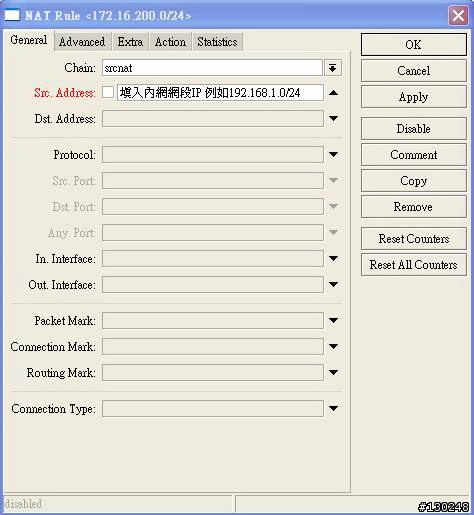474x515 pixels.
Task: Expand the In. Interface field
Action: [x=333, y=258]
